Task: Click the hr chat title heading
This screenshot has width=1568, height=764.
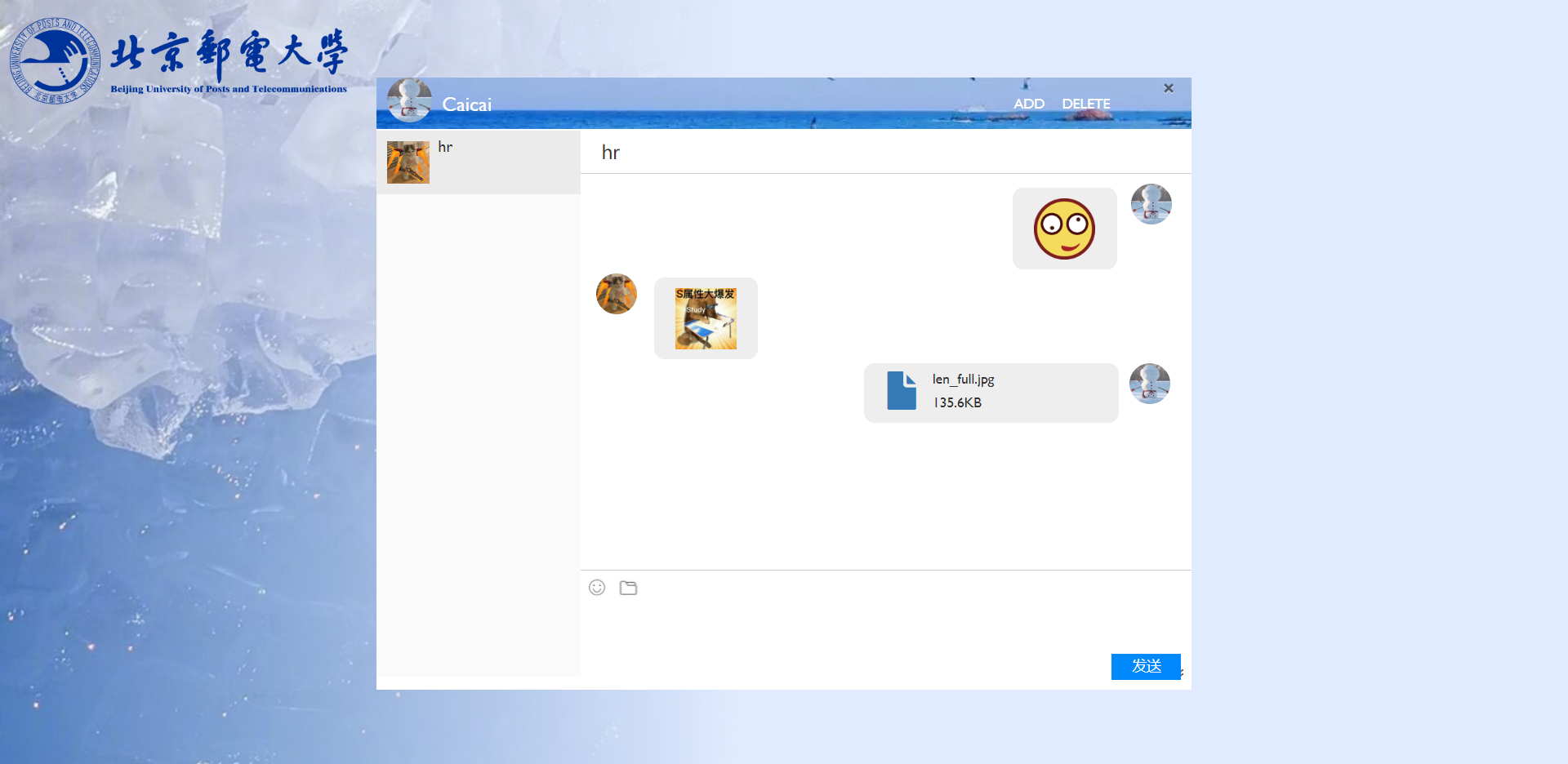Action: tap(611, 153)
